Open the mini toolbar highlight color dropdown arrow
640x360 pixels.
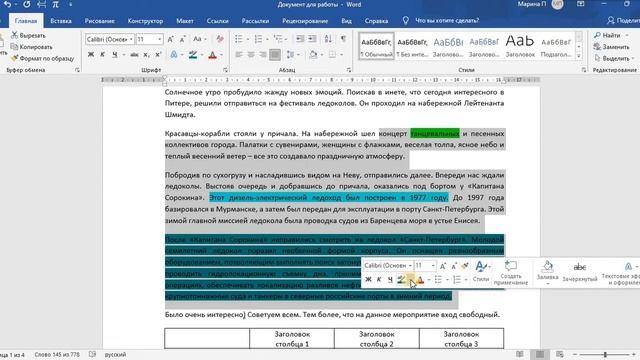(411, 280)
